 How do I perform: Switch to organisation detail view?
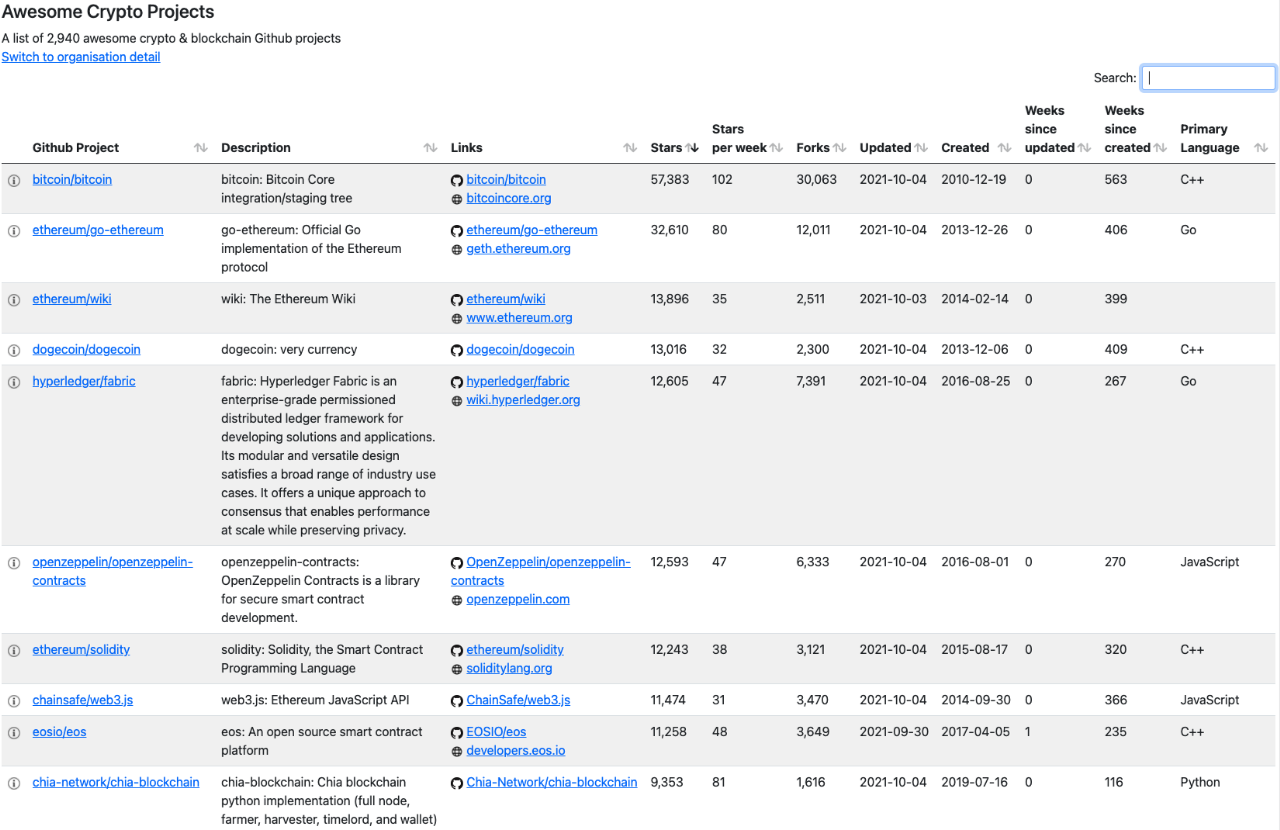pos(81,57)
